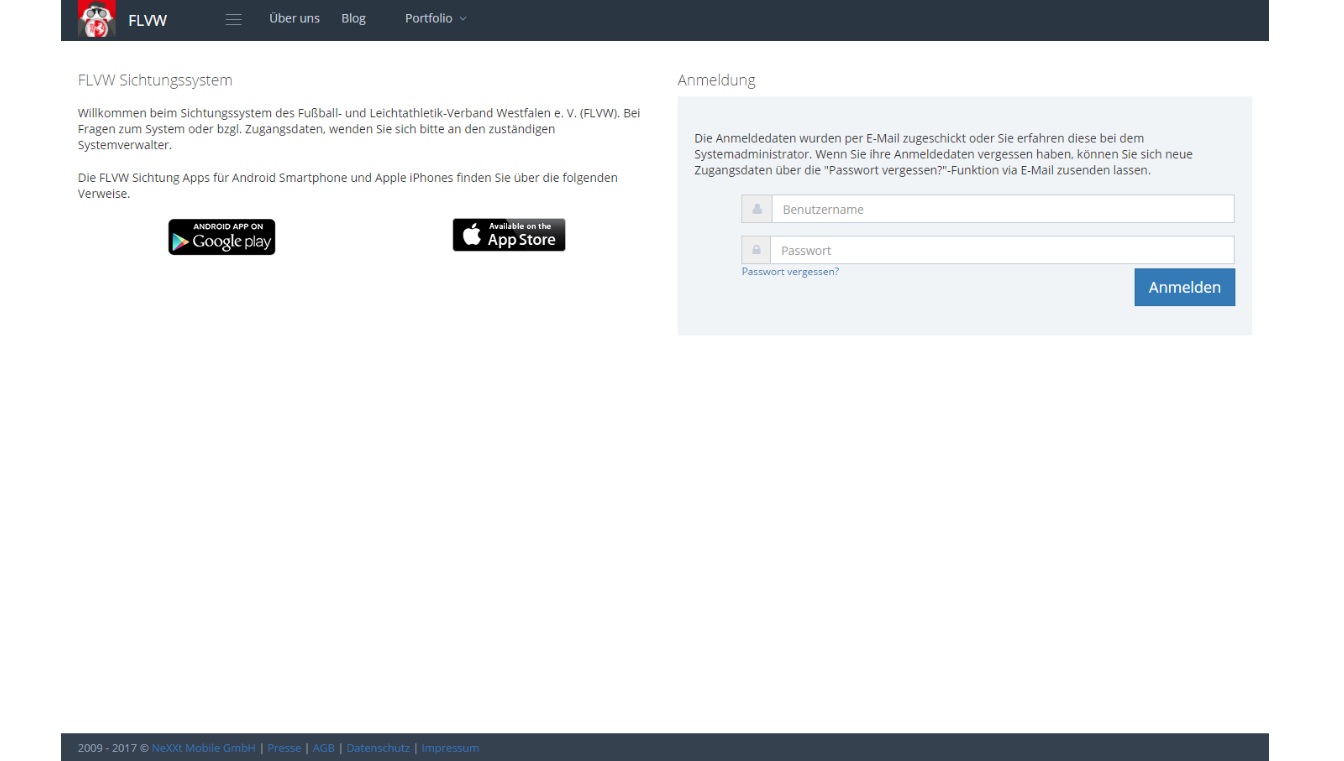Screen dimensions: 1344x761
Task: Open the NeXXt Mobile GmbH footer link
Action: [x=204, y=748]
